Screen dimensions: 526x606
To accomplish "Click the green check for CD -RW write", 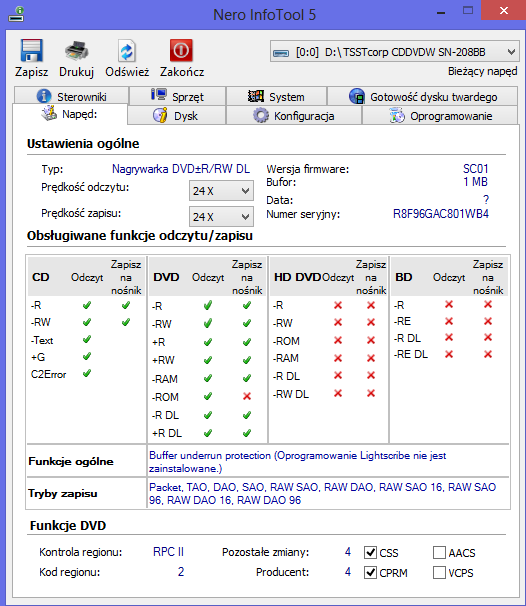I will [126, 322].
